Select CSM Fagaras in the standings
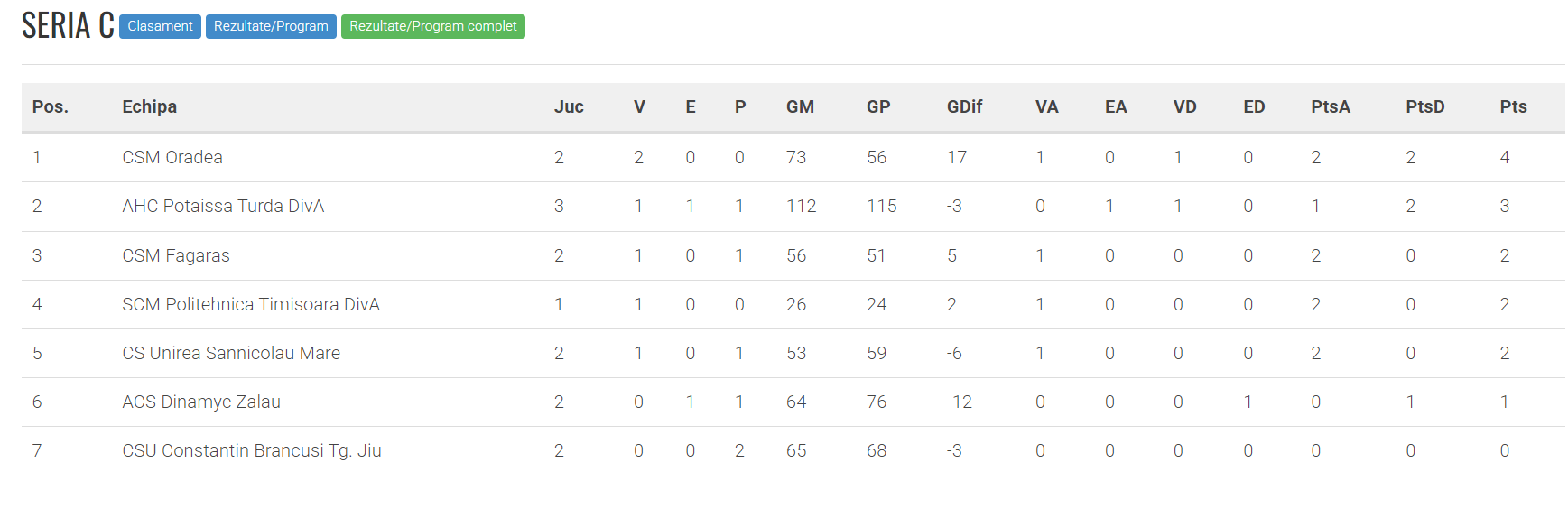The width and height of the screenshot is (1568, 518). (x=176, y=255)
